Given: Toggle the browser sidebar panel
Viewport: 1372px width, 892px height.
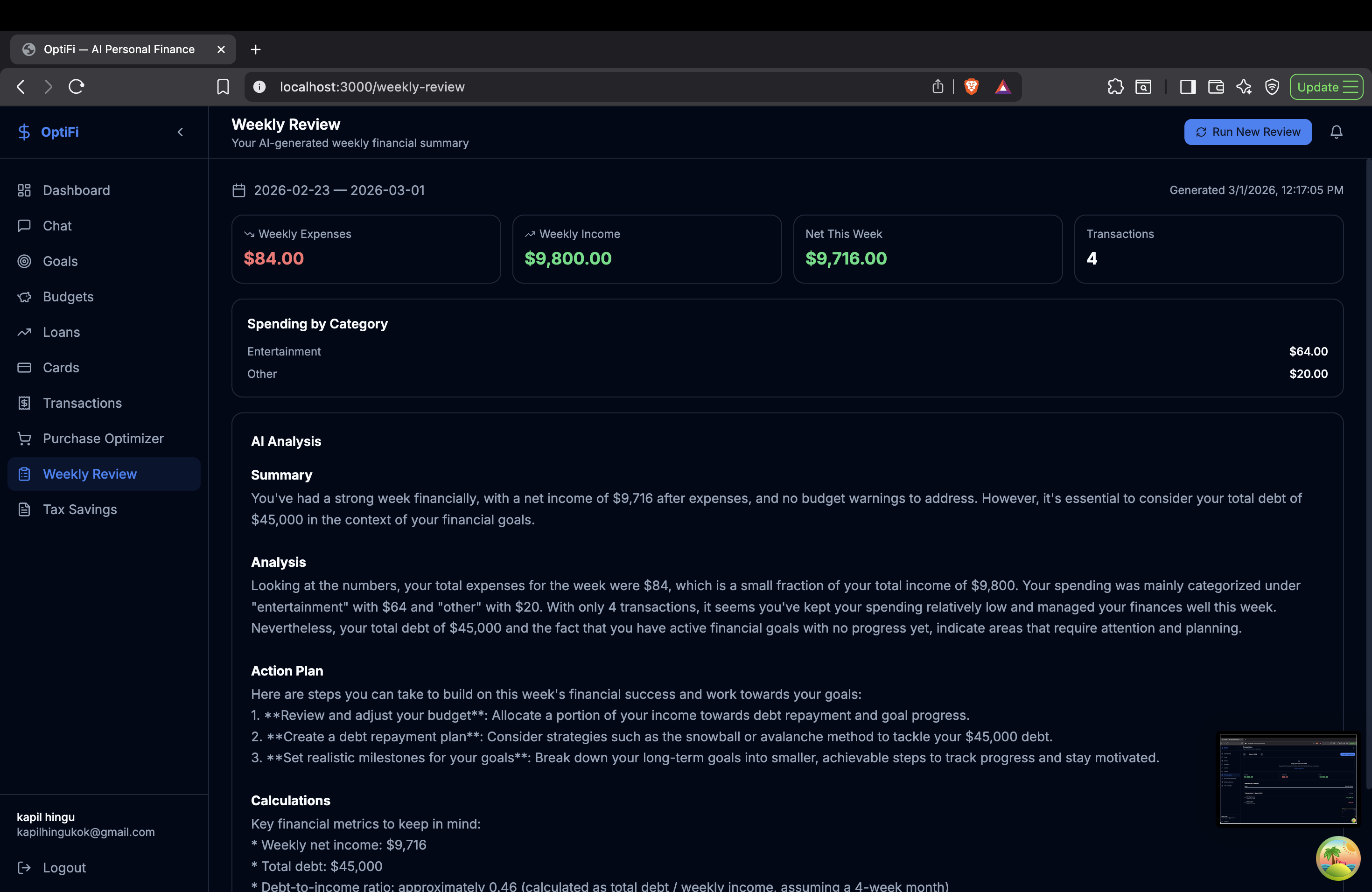Looking at the screenshot, I should coord(1188,87).
